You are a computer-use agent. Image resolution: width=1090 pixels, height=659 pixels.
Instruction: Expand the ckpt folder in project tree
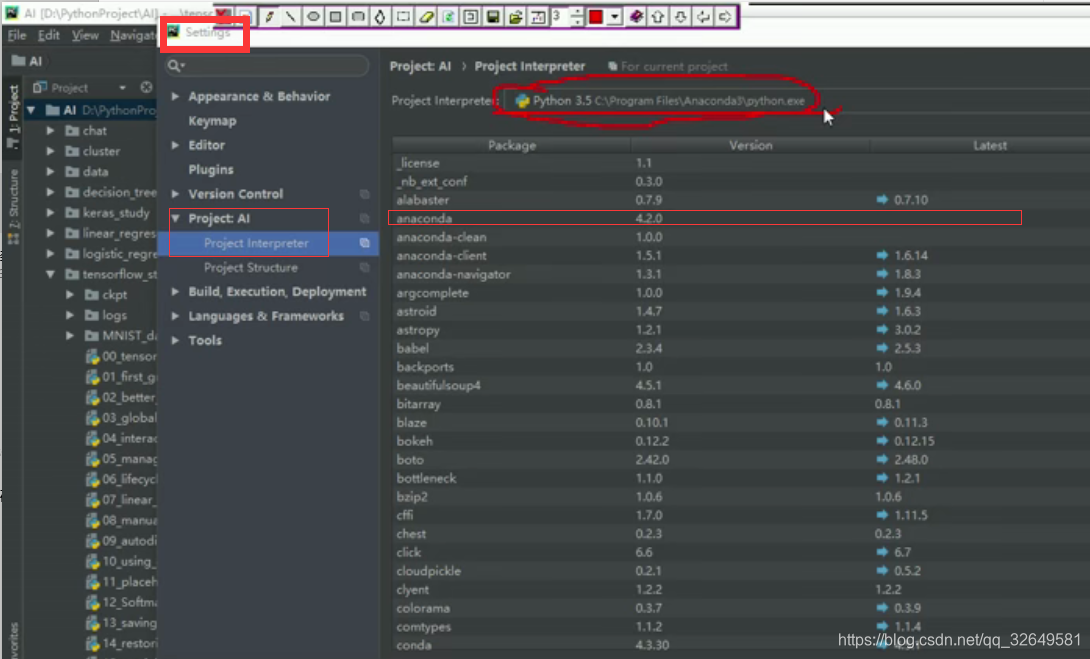coord(70,295)
